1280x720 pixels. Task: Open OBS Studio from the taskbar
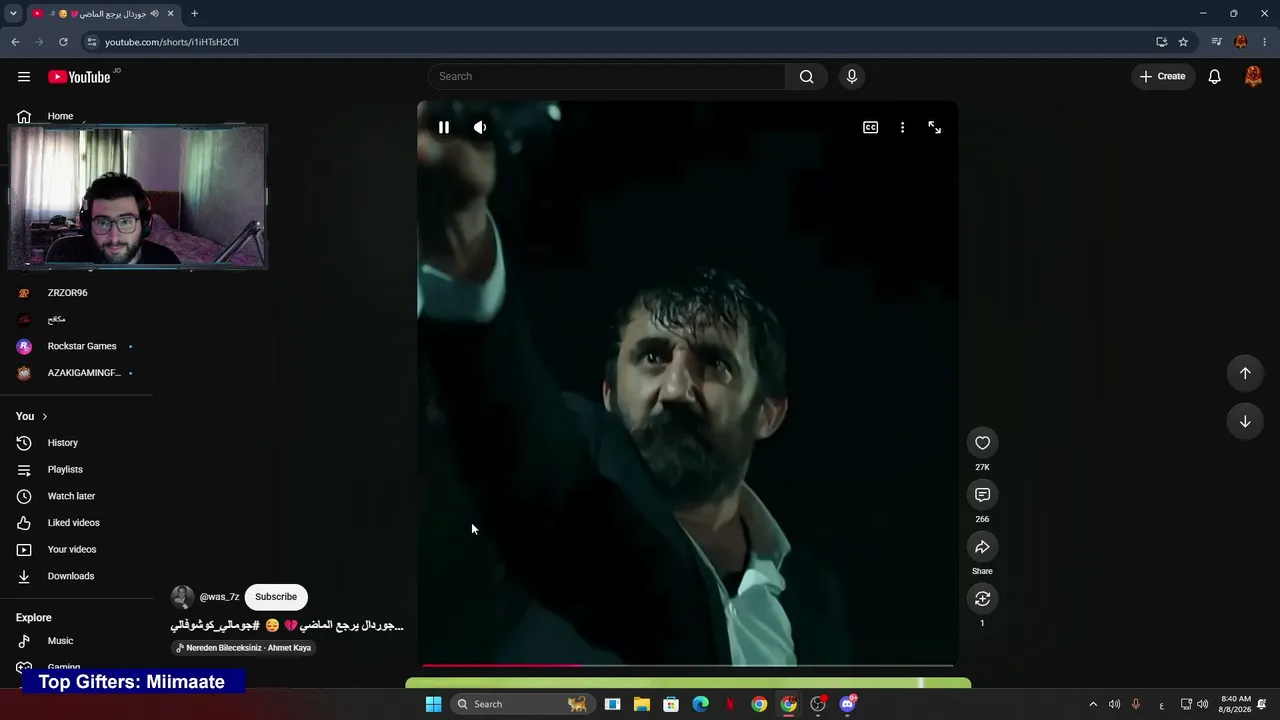point(818,704)
